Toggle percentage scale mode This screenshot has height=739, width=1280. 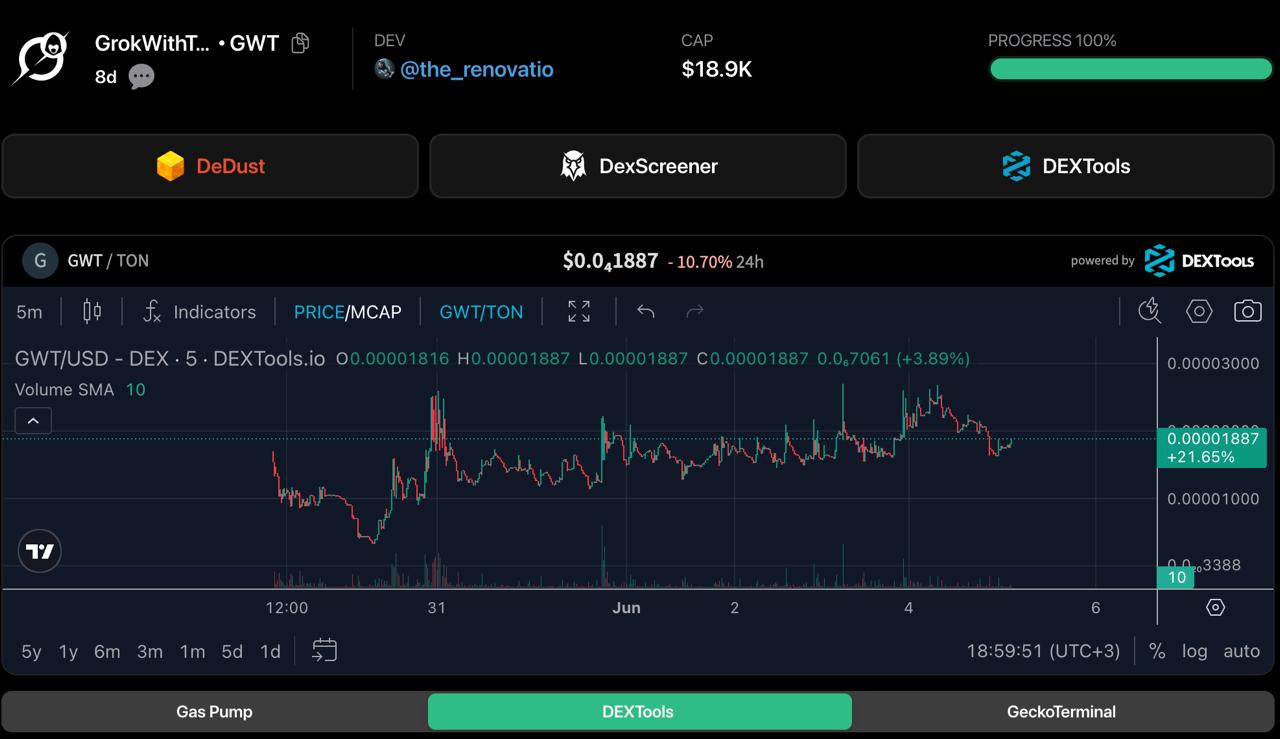tap(1157, 651)
